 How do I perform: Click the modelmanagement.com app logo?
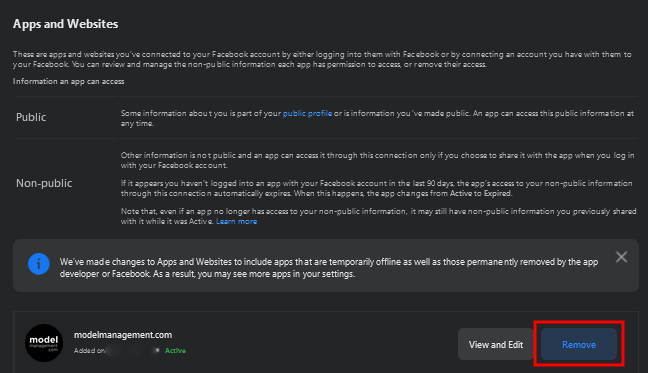click(44, 343)
